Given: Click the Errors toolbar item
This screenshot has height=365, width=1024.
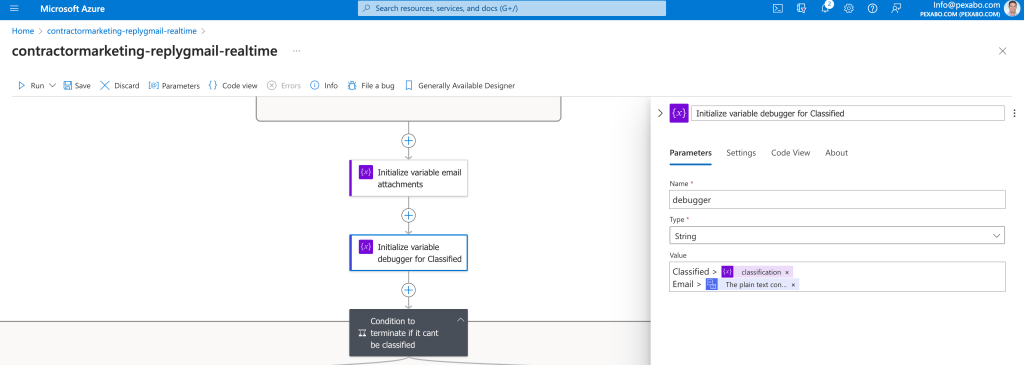Looking at the screenshot, I should 284,86.
